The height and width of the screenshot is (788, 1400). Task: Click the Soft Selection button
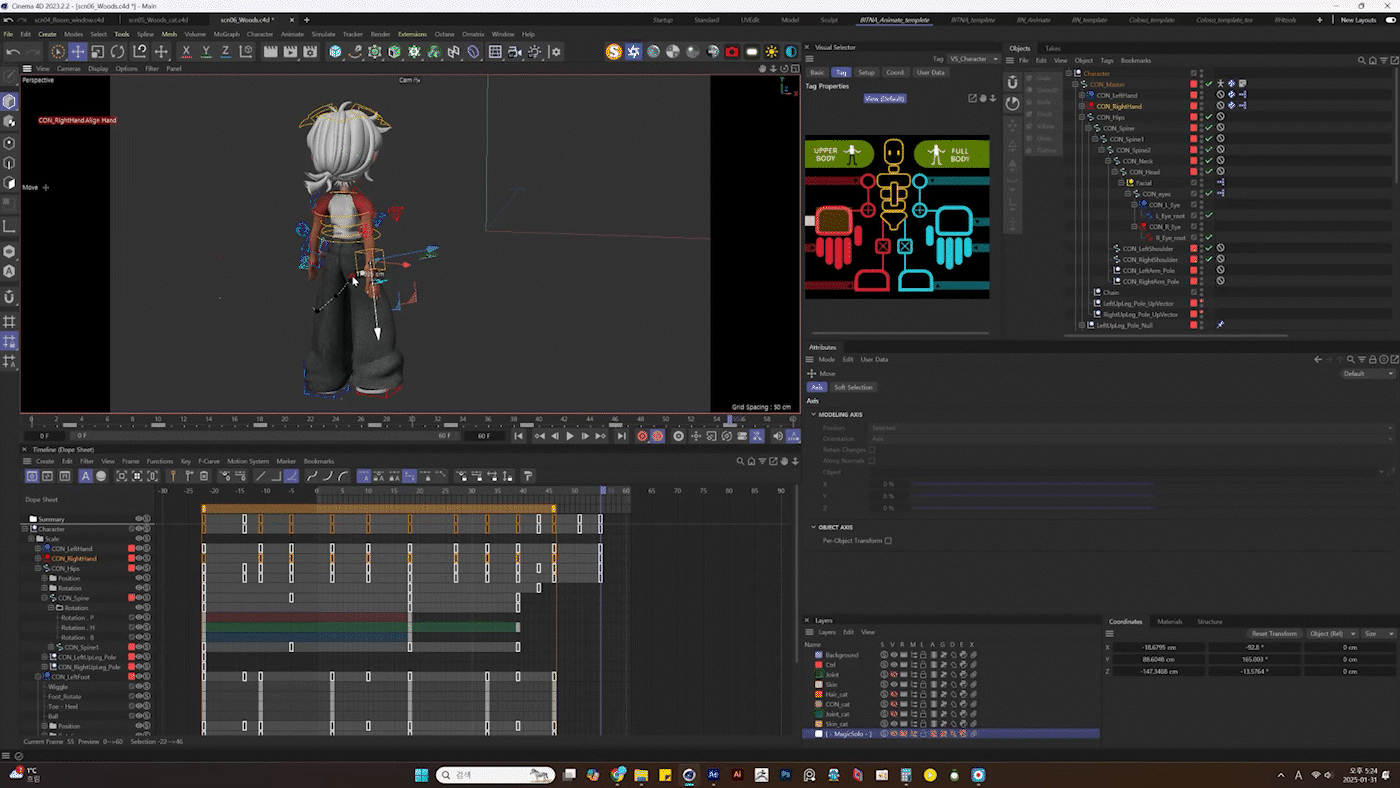852,387
